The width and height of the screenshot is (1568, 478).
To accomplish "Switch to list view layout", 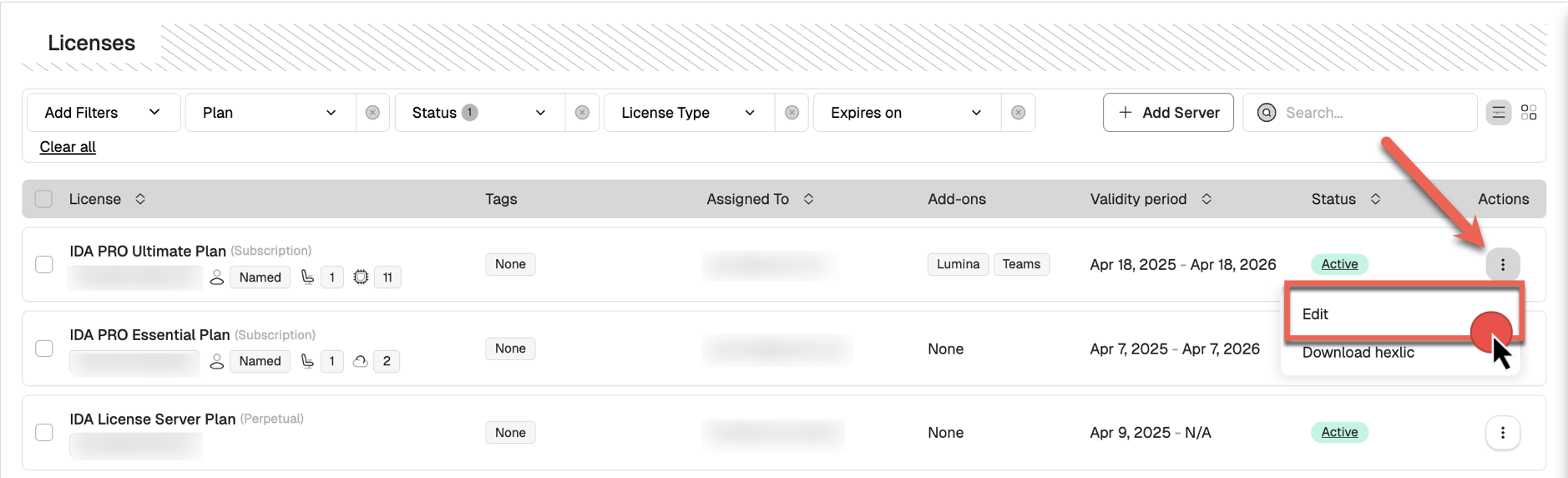I will (x=1499, y=113).
